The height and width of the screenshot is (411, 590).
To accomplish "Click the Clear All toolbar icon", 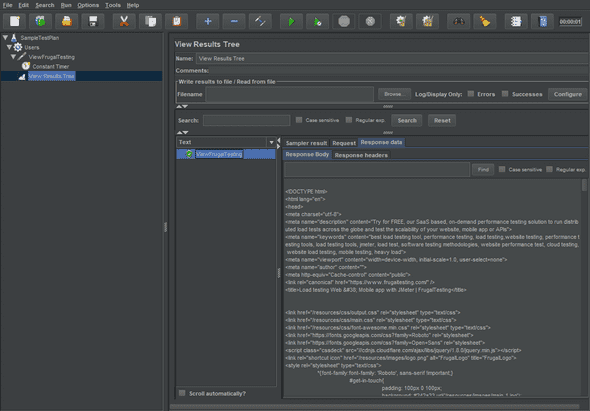I will pyautogui.click(x=427, y=21).
